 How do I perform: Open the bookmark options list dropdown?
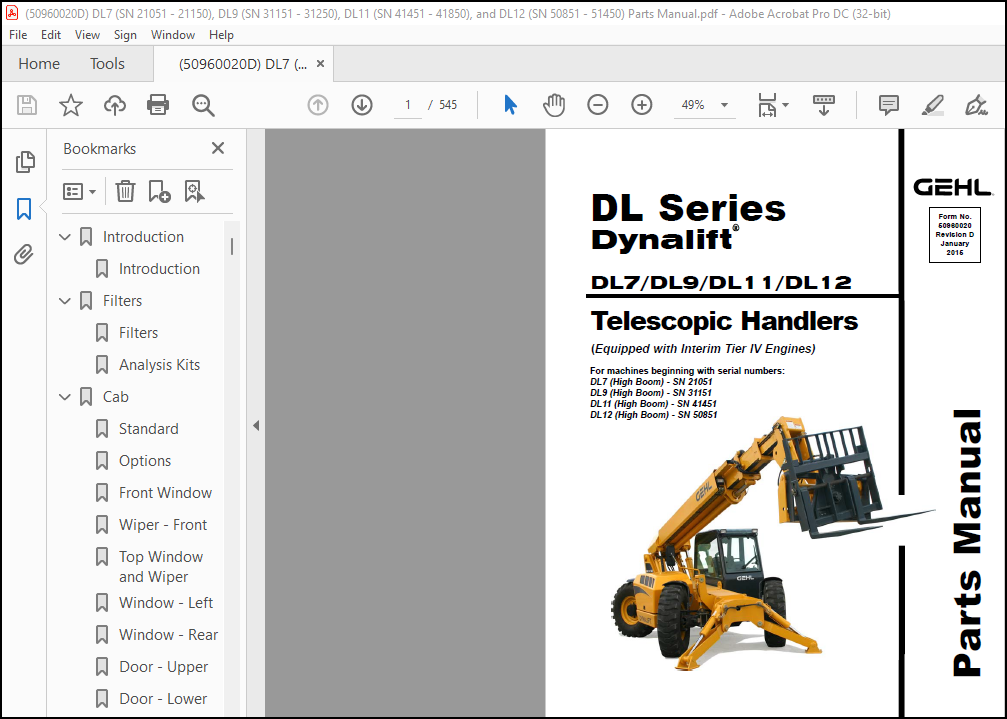click(x=79, y=191)
